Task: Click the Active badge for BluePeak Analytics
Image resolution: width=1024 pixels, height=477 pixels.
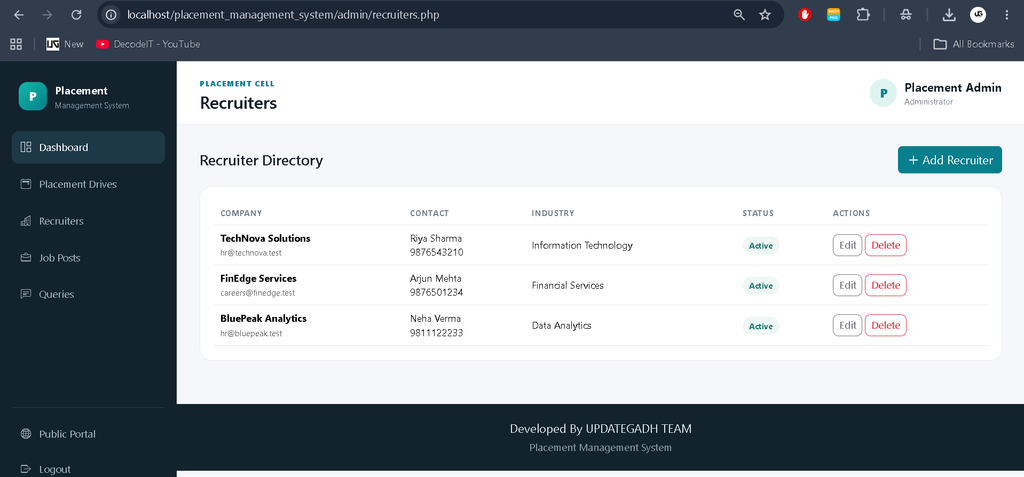Action: (761, 326)
